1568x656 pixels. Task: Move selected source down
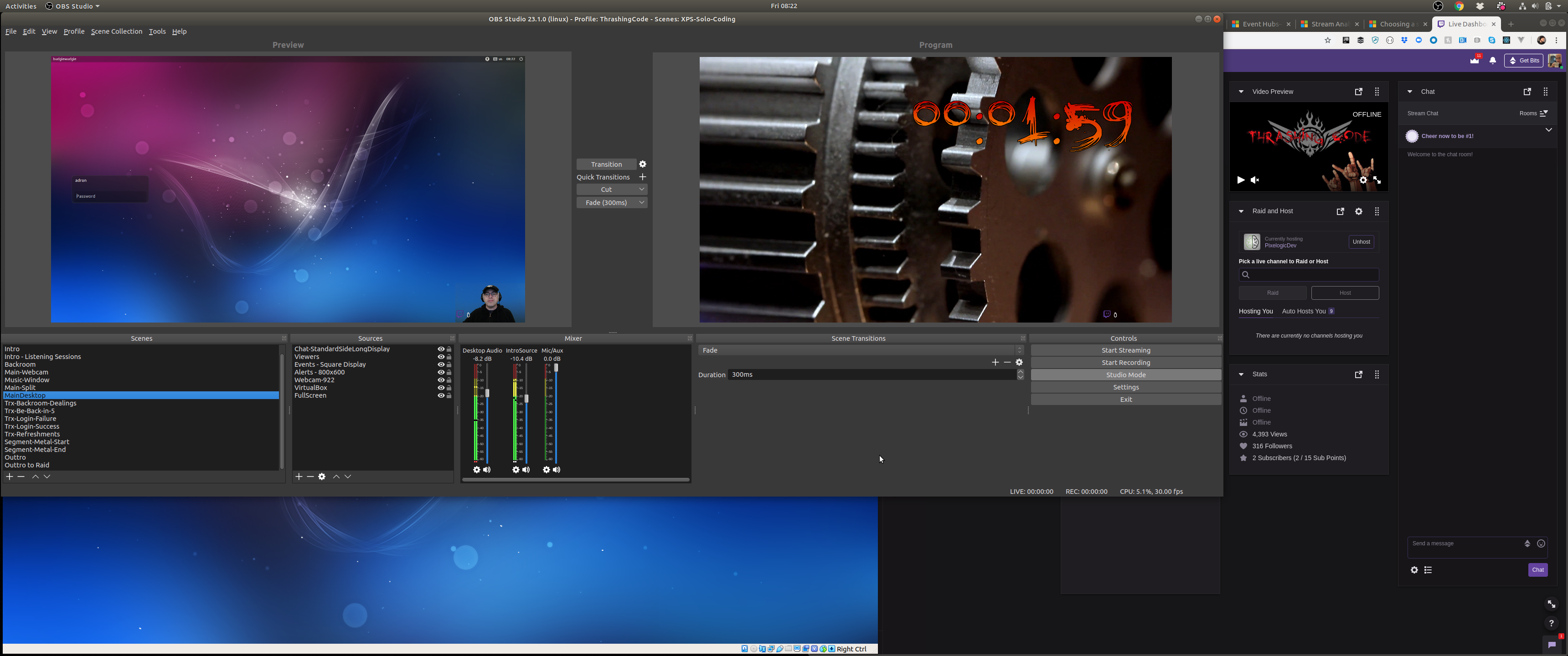(348, 477)
